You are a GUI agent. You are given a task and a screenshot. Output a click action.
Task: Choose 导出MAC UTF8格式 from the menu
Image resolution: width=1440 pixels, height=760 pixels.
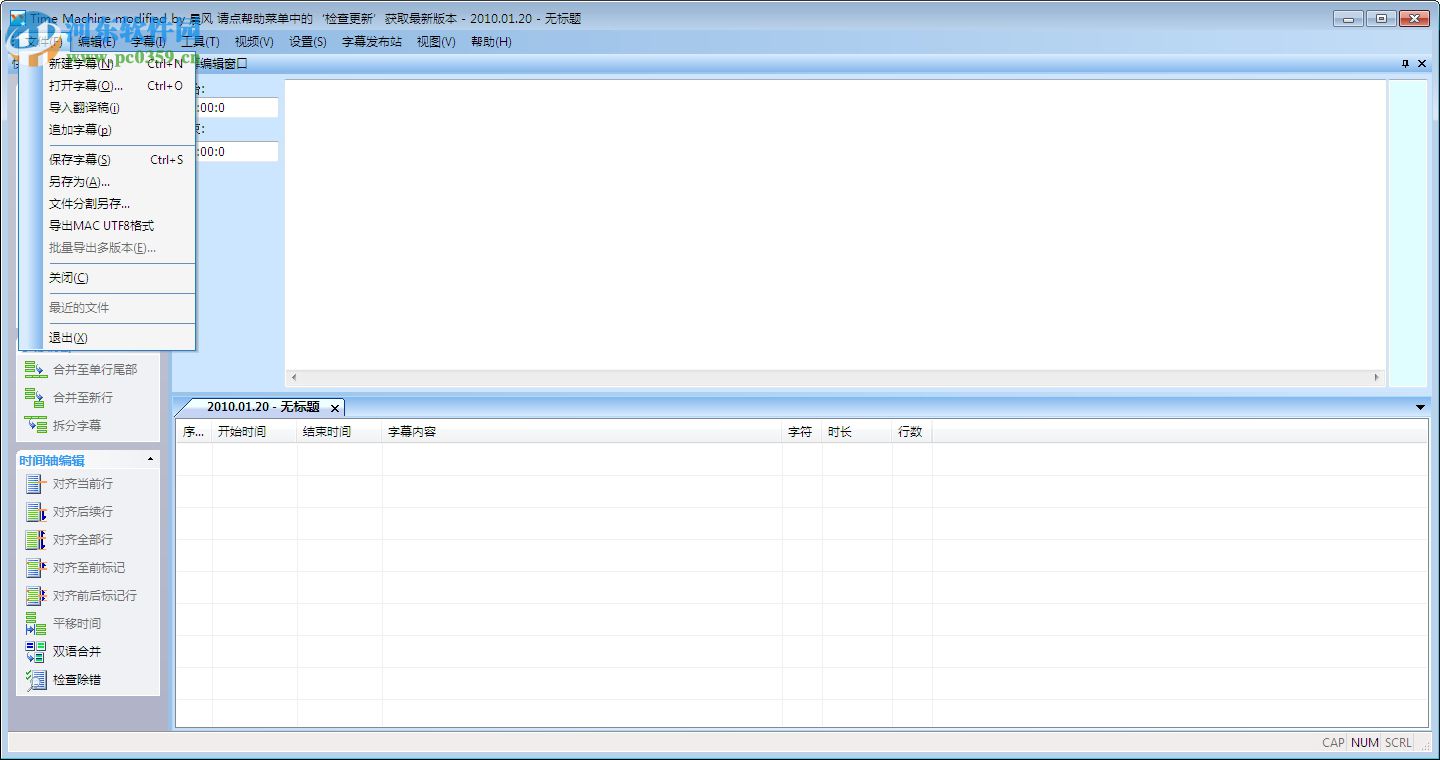pos(102,225)
